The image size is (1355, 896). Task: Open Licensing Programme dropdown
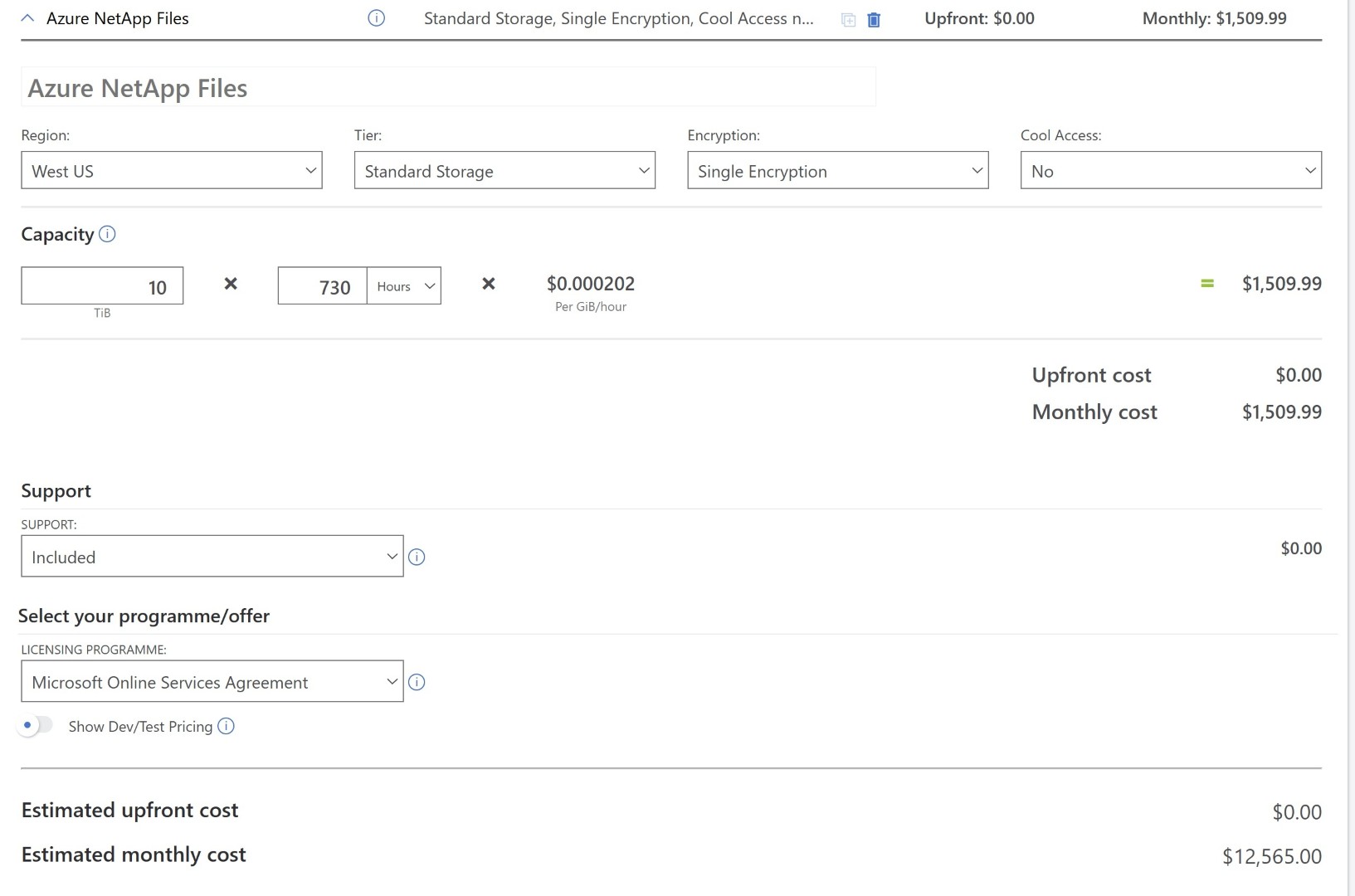pos(212,681)
